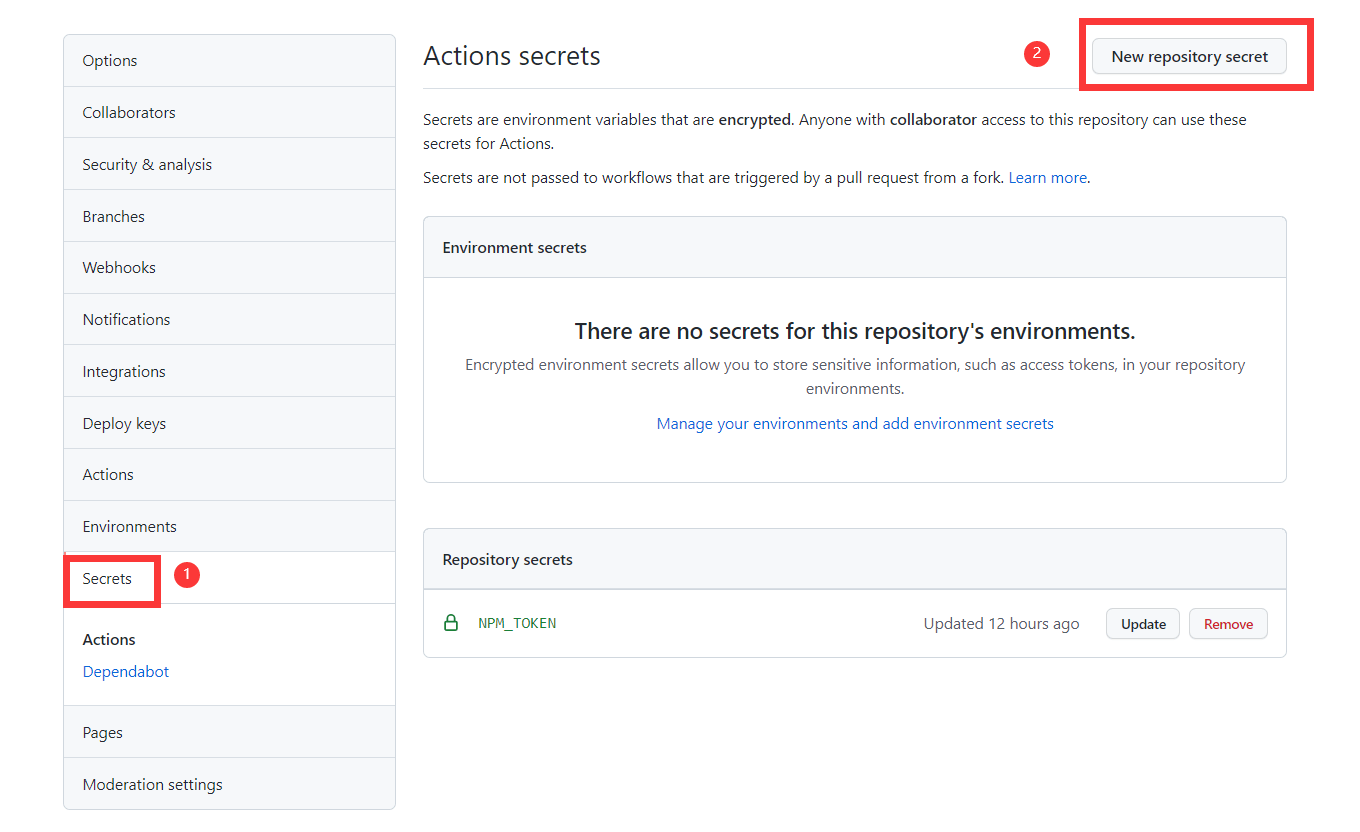Open Security & analysis settings

pos(229,164)
